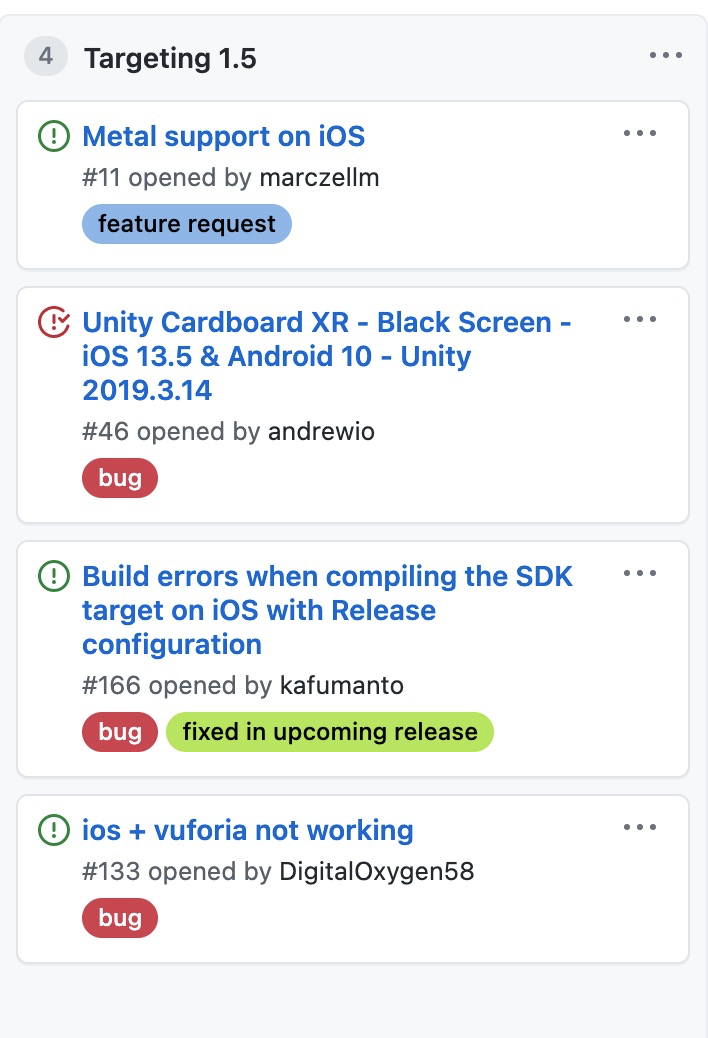
Task: Click the bug label on Build errors card
Action: 119,731
